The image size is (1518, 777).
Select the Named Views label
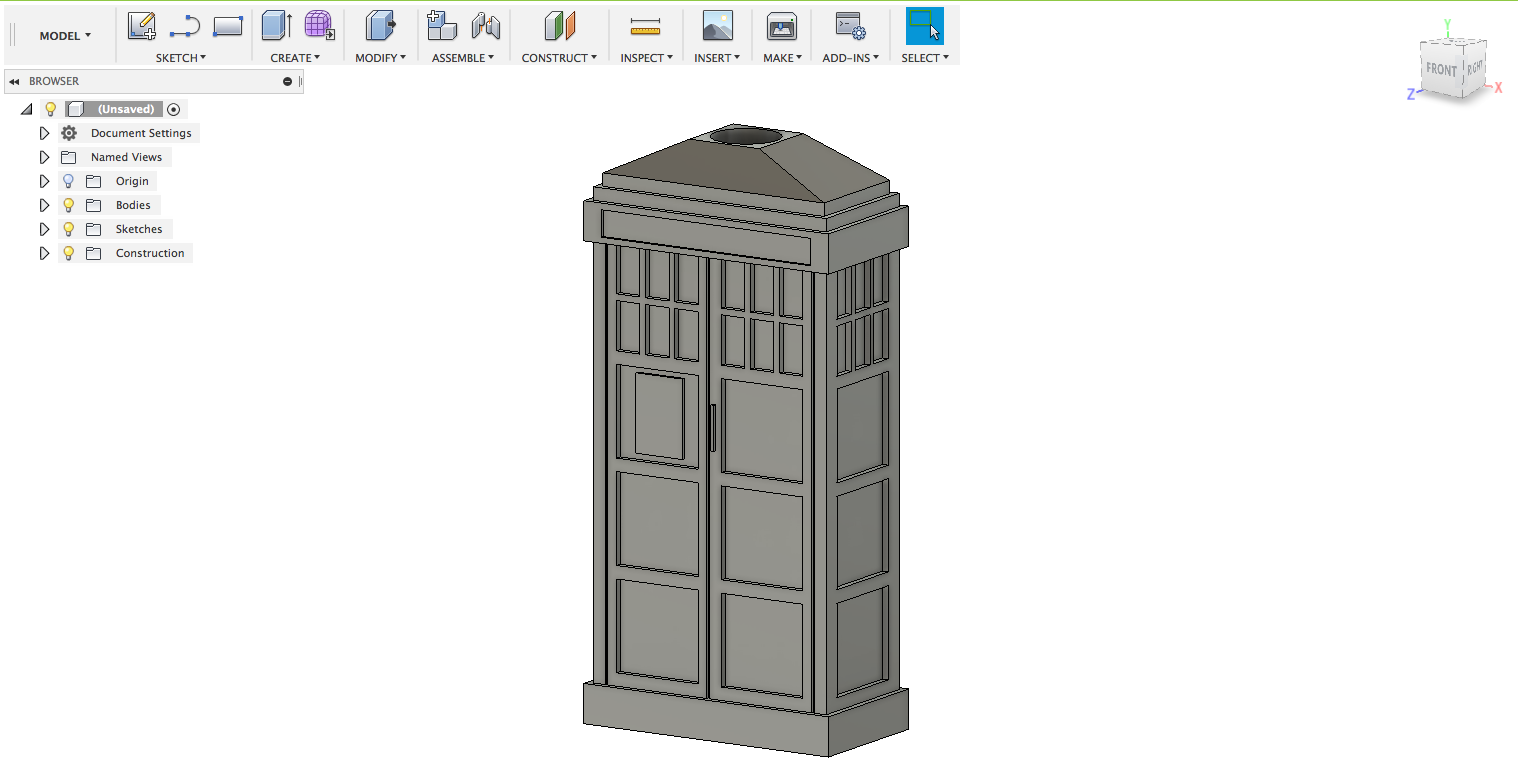[x=126, y=157]
